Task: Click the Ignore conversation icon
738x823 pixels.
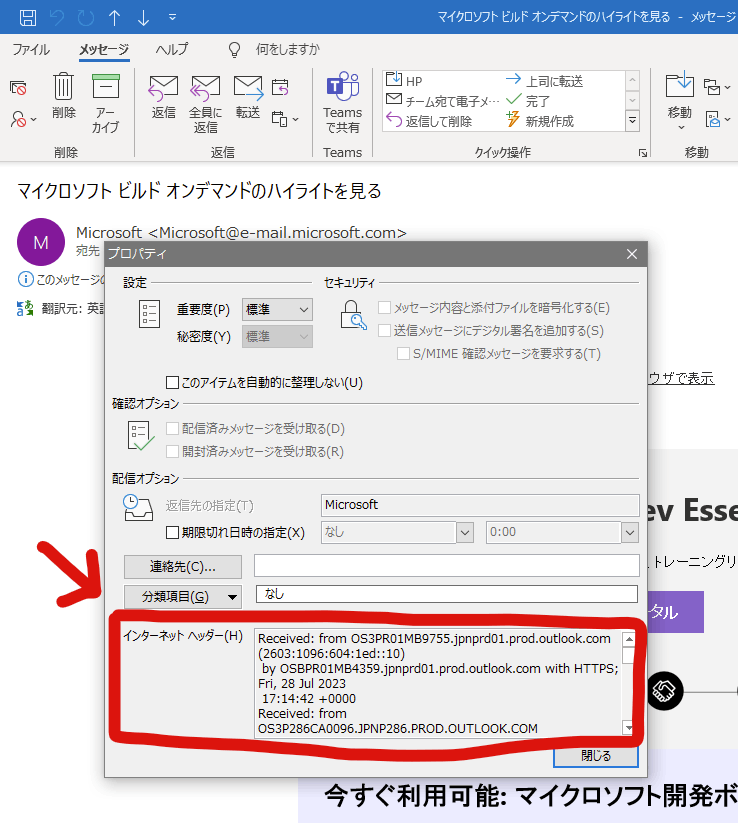Action: 18,88
